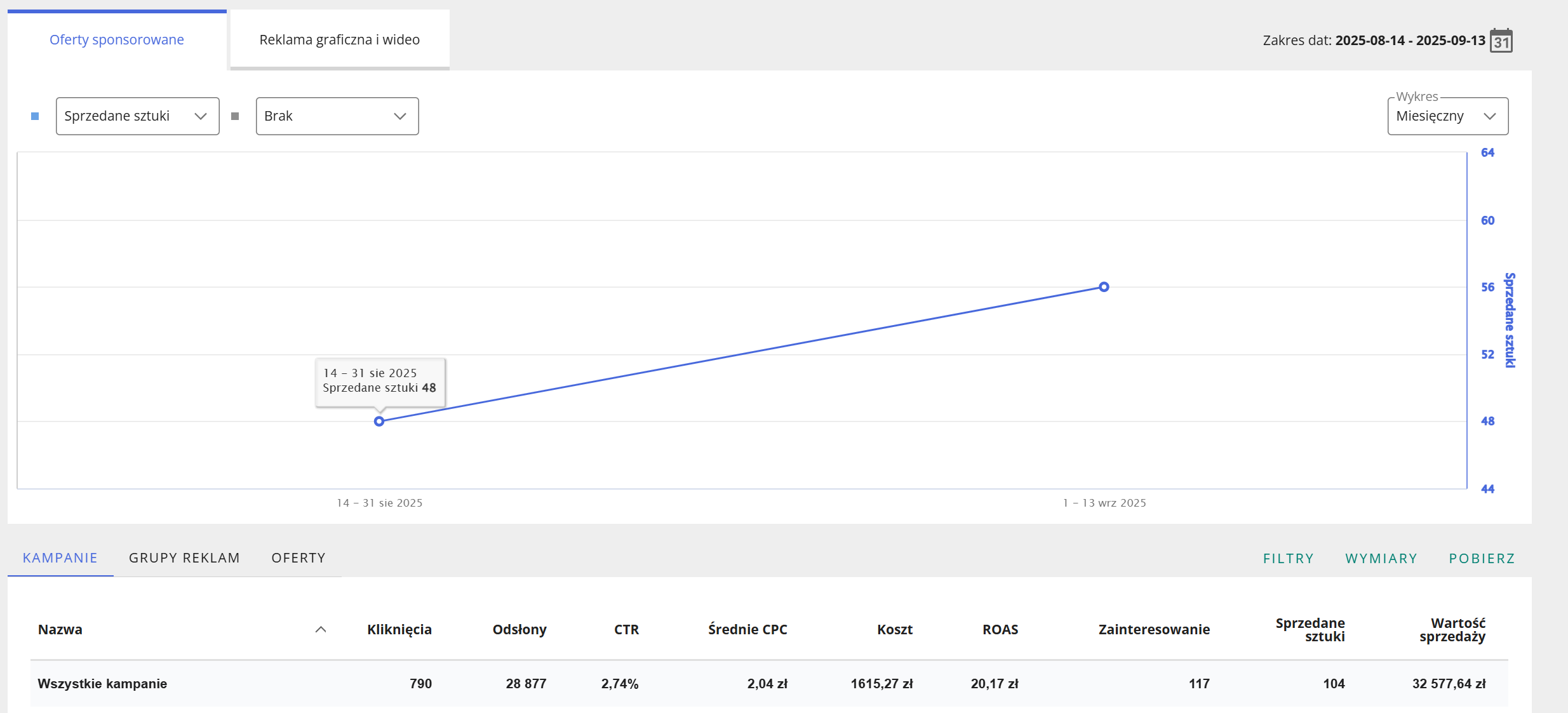
Task: Click POBIERZ to download report
Action: point(1482,559)
